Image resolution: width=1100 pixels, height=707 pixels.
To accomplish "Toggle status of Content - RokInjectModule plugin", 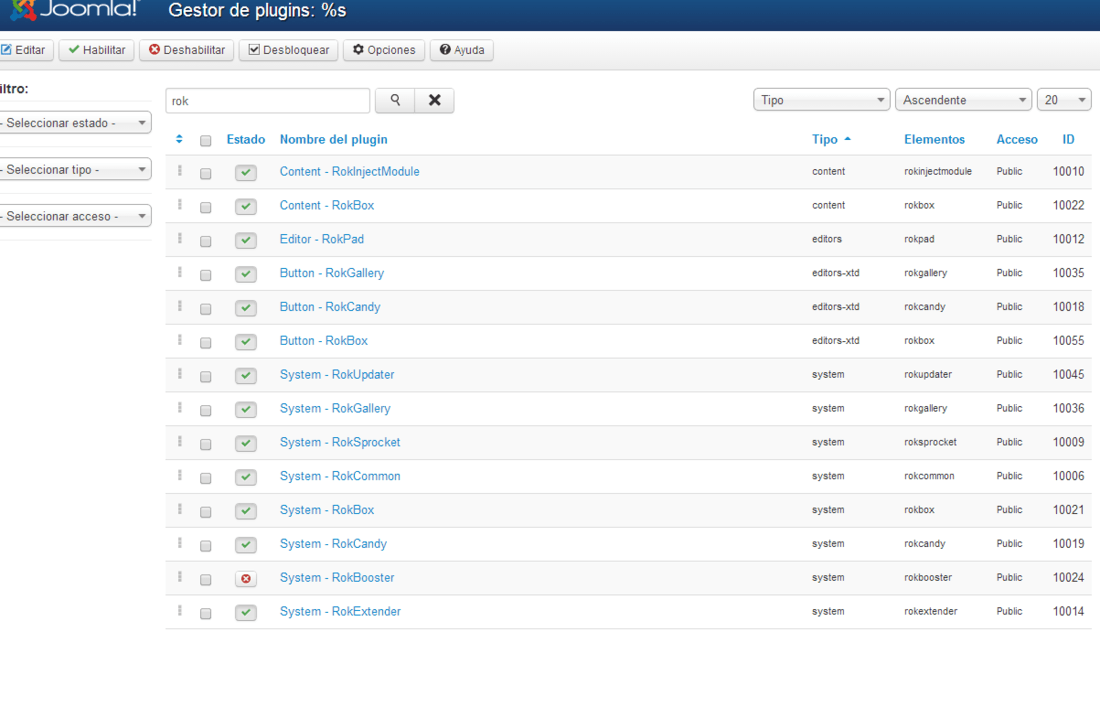I will [246, 173].
